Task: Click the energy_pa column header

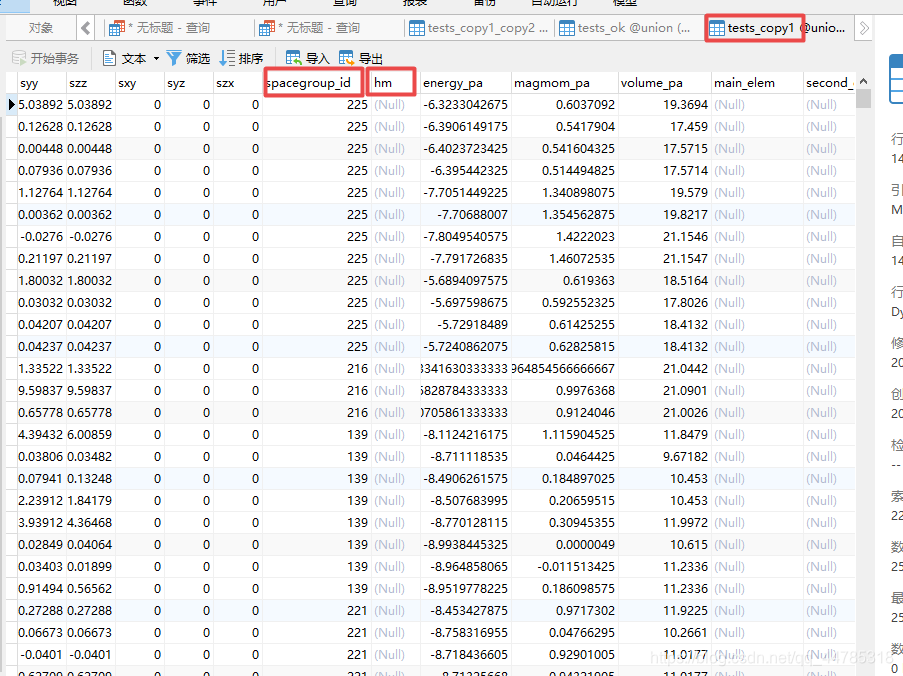Action: point(465,83)
